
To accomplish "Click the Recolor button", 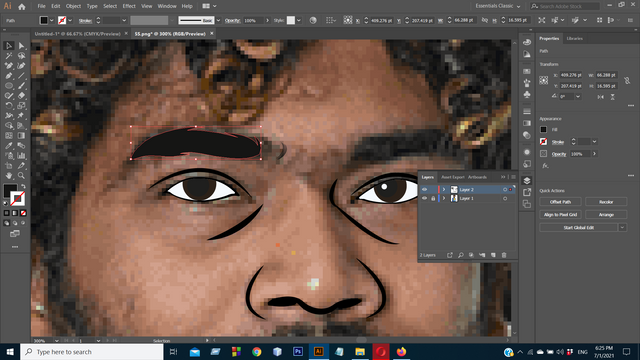I will pos(606,202).
